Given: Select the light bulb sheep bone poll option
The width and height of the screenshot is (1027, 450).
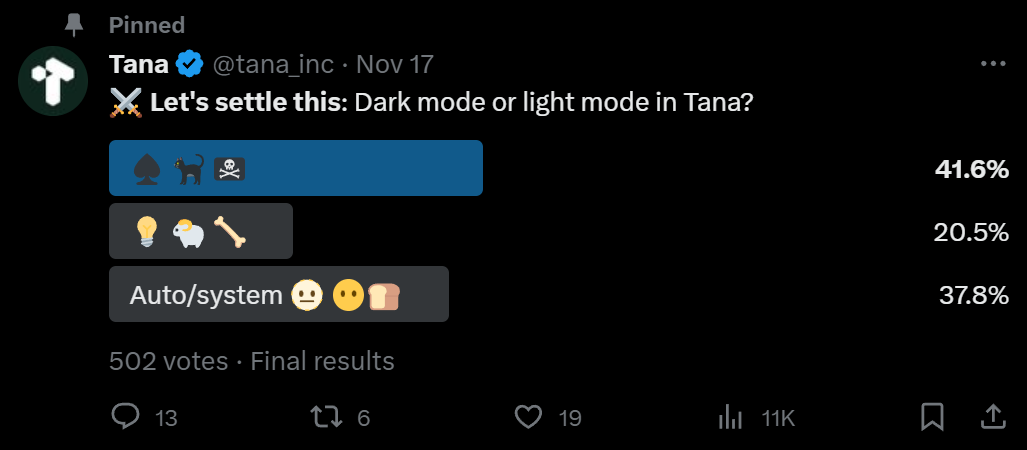Looking at the screenshot, I should tap(200, 231).
